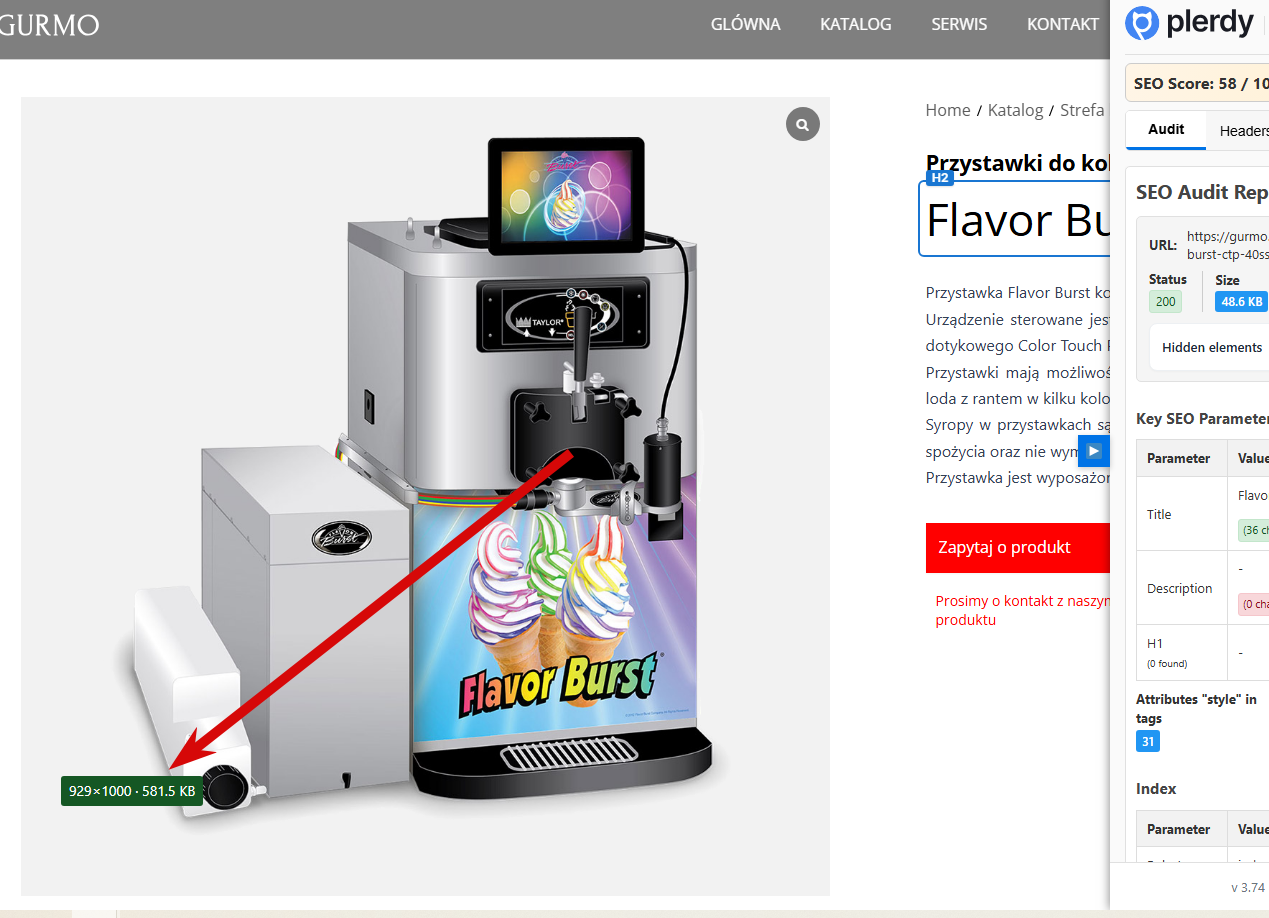Click the GURMO site logo
Image resolution: width=1269 pixels, height=918 pixels.
coord(50,25)
